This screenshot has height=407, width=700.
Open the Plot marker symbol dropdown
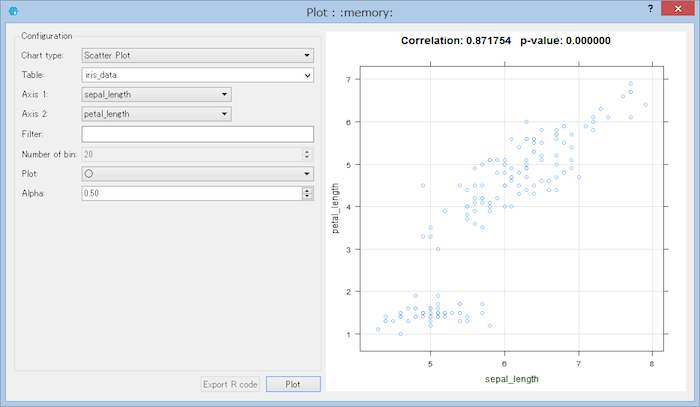click(197, 174)
